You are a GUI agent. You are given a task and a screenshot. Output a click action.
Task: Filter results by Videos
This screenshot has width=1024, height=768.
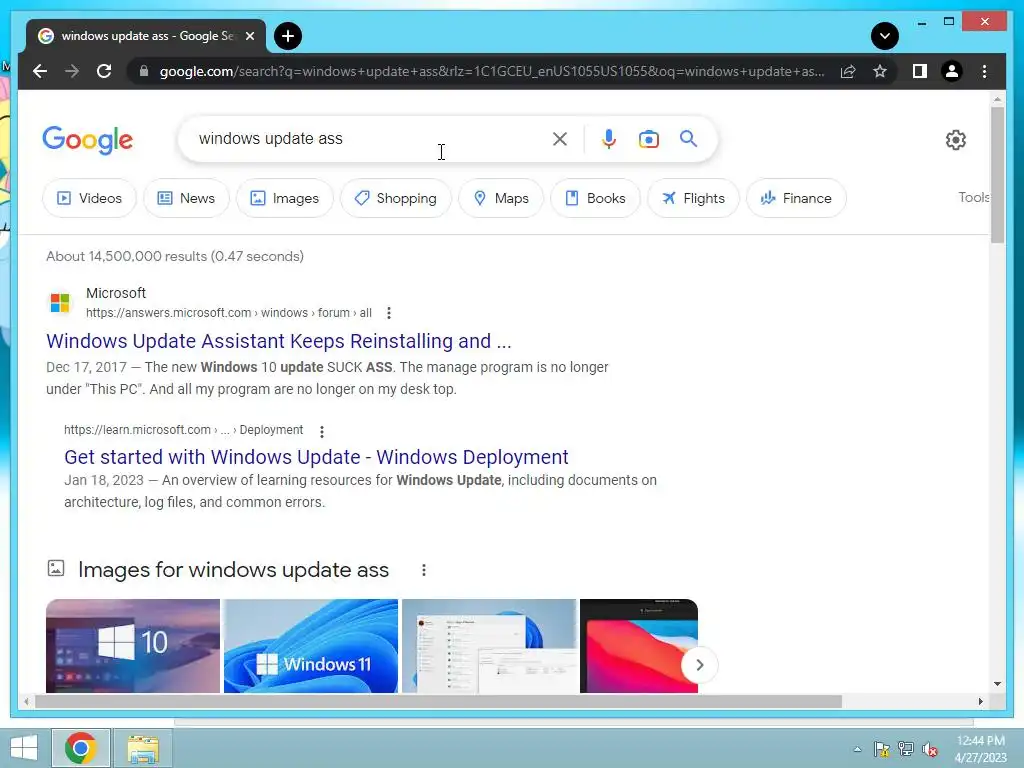(x=89, y=198)
